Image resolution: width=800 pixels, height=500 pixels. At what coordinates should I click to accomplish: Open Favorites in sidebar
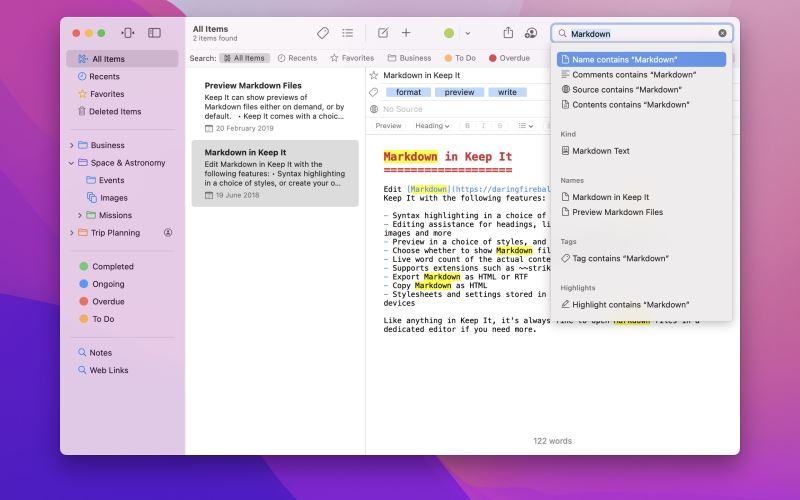click(x=122, y=94)
